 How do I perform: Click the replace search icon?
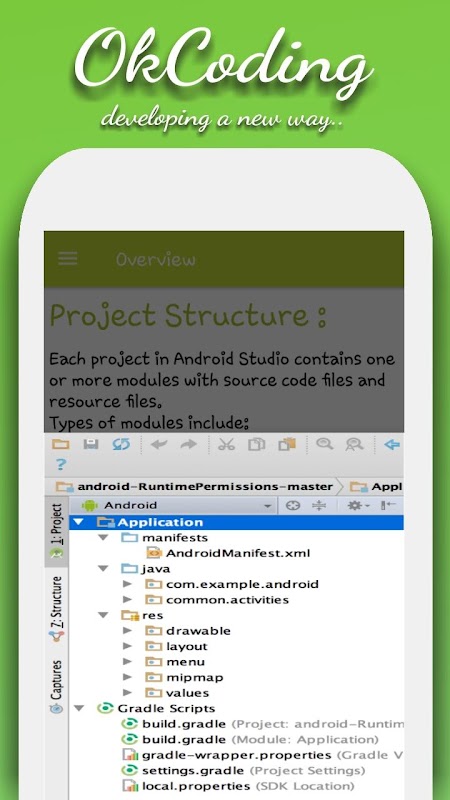pyautogui.click(x=354, y=444)
